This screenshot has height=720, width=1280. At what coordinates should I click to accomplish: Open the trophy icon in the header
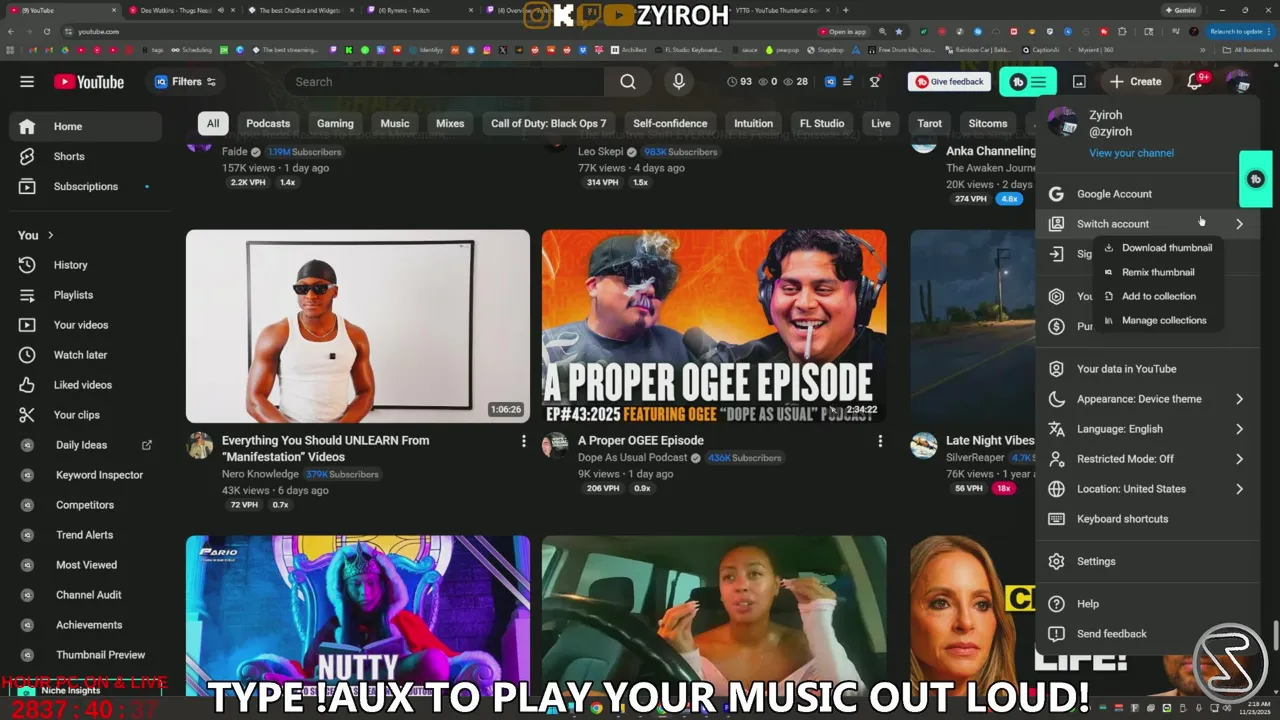(875, 82)
